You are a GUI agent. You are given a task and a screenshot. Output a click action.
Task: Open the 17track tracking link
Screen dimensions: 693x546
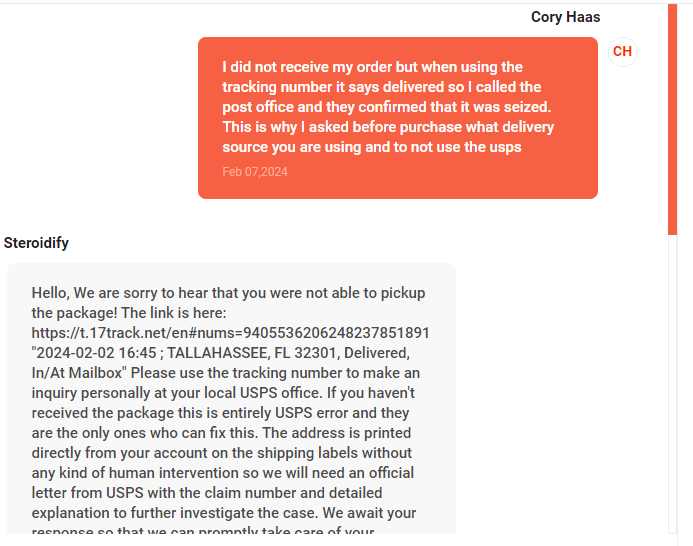point(230,332)
